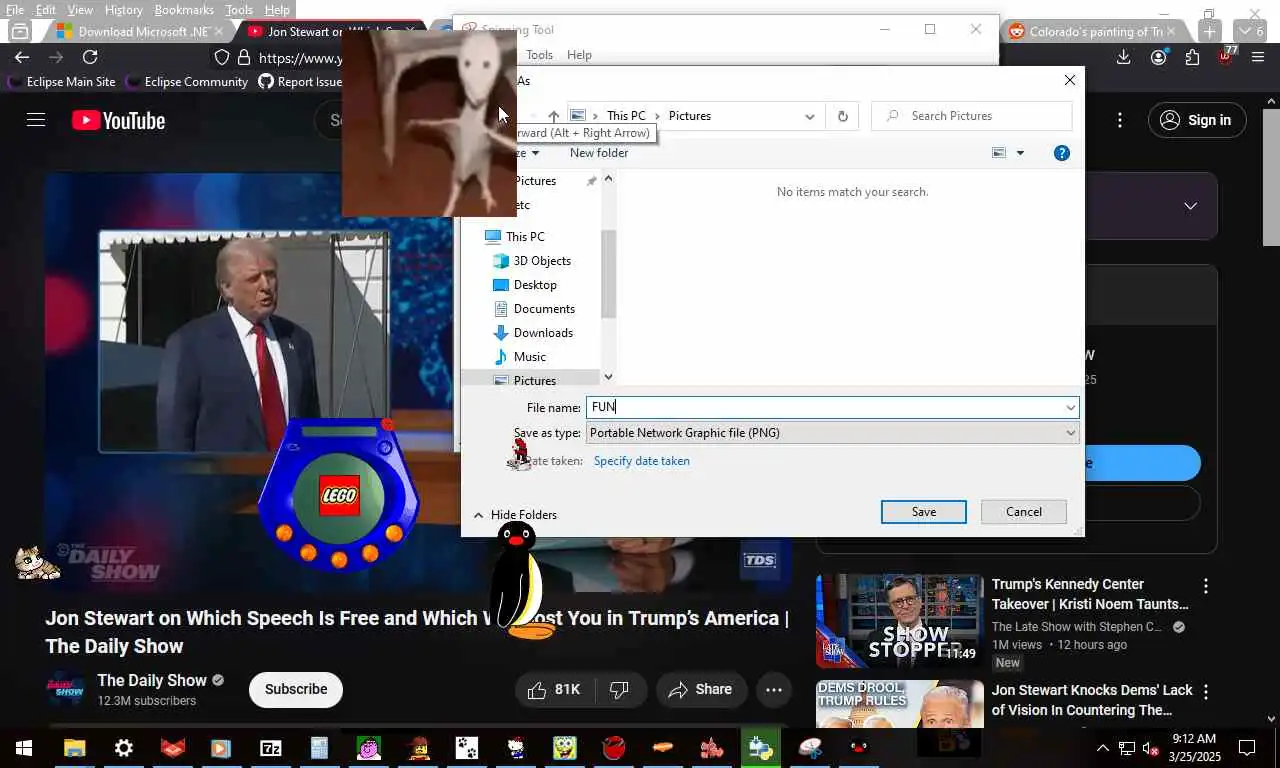
Task: Expand the File name history dropdown
Action: (1070, 407)
